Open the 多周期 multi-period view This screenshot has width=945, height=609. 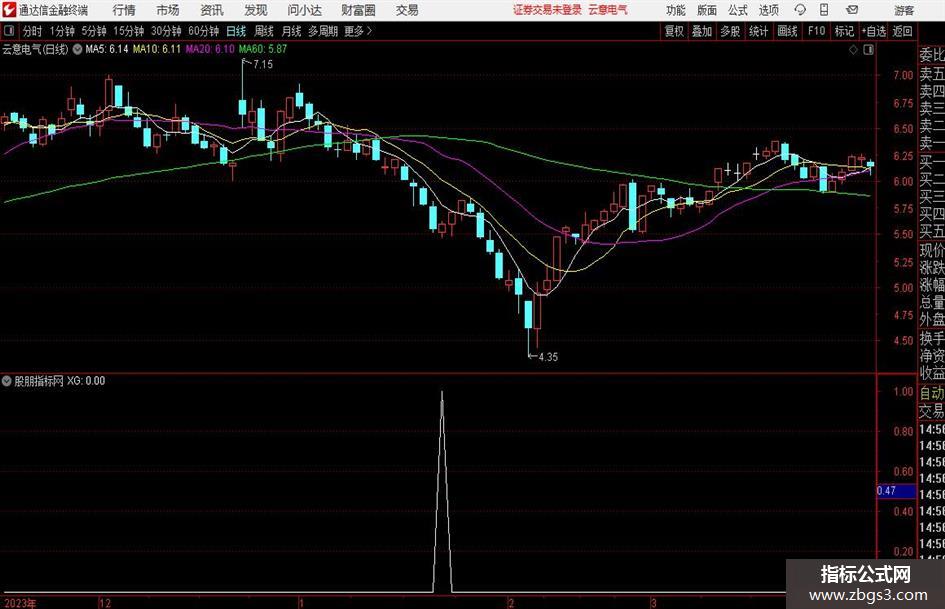(x=323, y=31)
